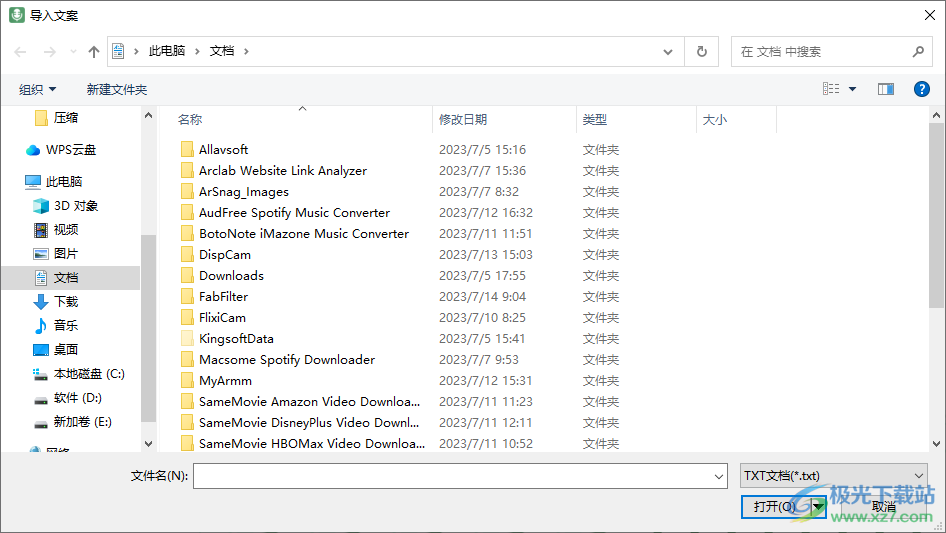Screen dimensions: 946x533
Task: Select the MyArmm folder icon
Action: [x=188, y=381]
